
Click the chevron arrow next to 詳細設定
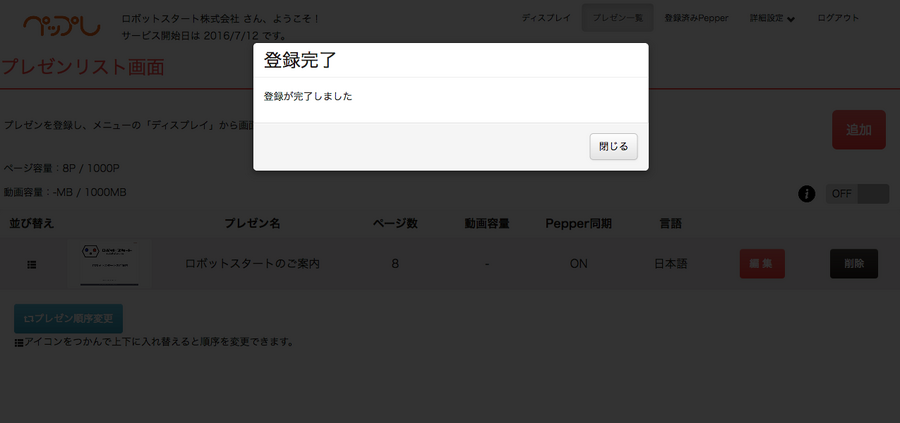point(791,19)
